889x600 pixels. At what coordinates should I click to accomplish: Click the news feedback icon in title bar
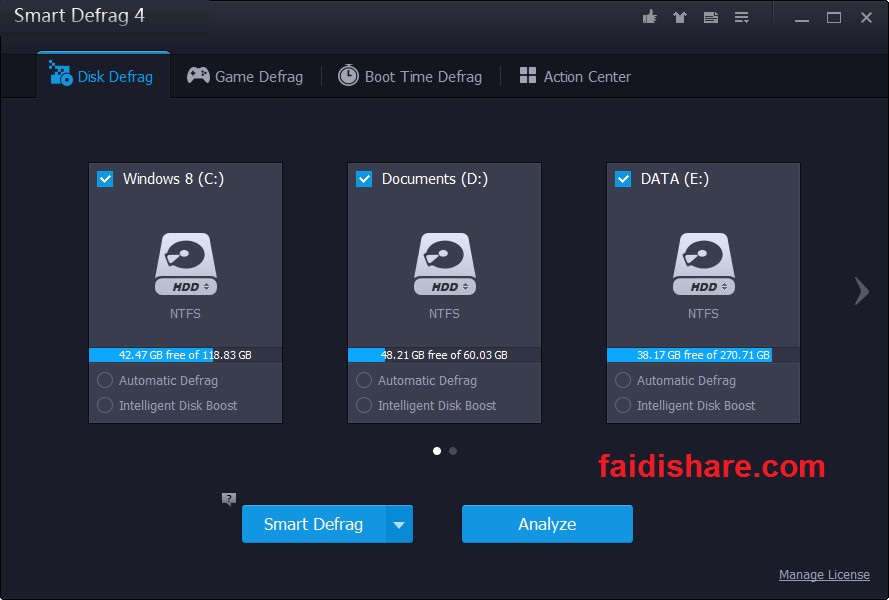[710, 18]
